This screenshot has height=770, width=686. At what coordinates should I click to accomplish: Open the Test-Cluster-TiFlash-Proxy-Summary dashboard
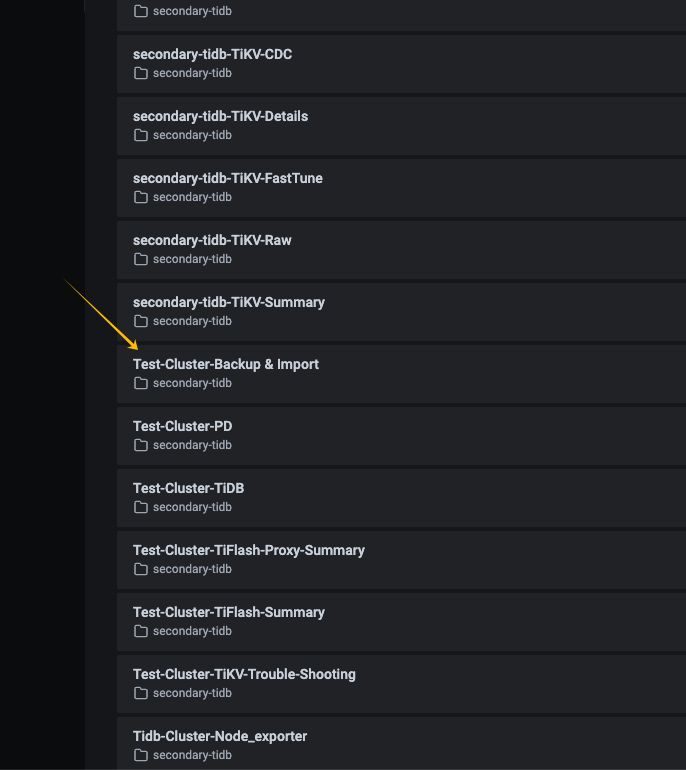point(248,550)
